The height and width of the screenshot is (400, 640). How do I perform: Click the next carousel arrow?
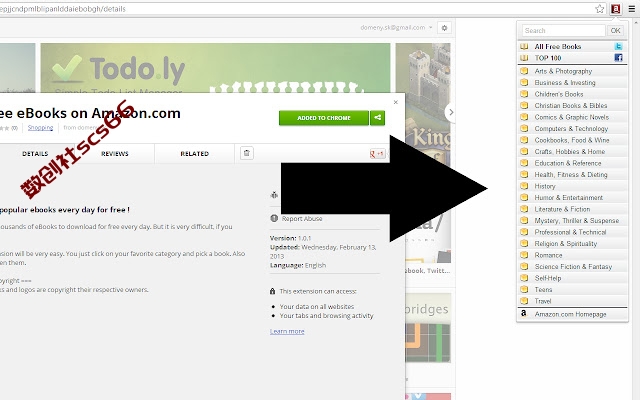coord(450,112)
